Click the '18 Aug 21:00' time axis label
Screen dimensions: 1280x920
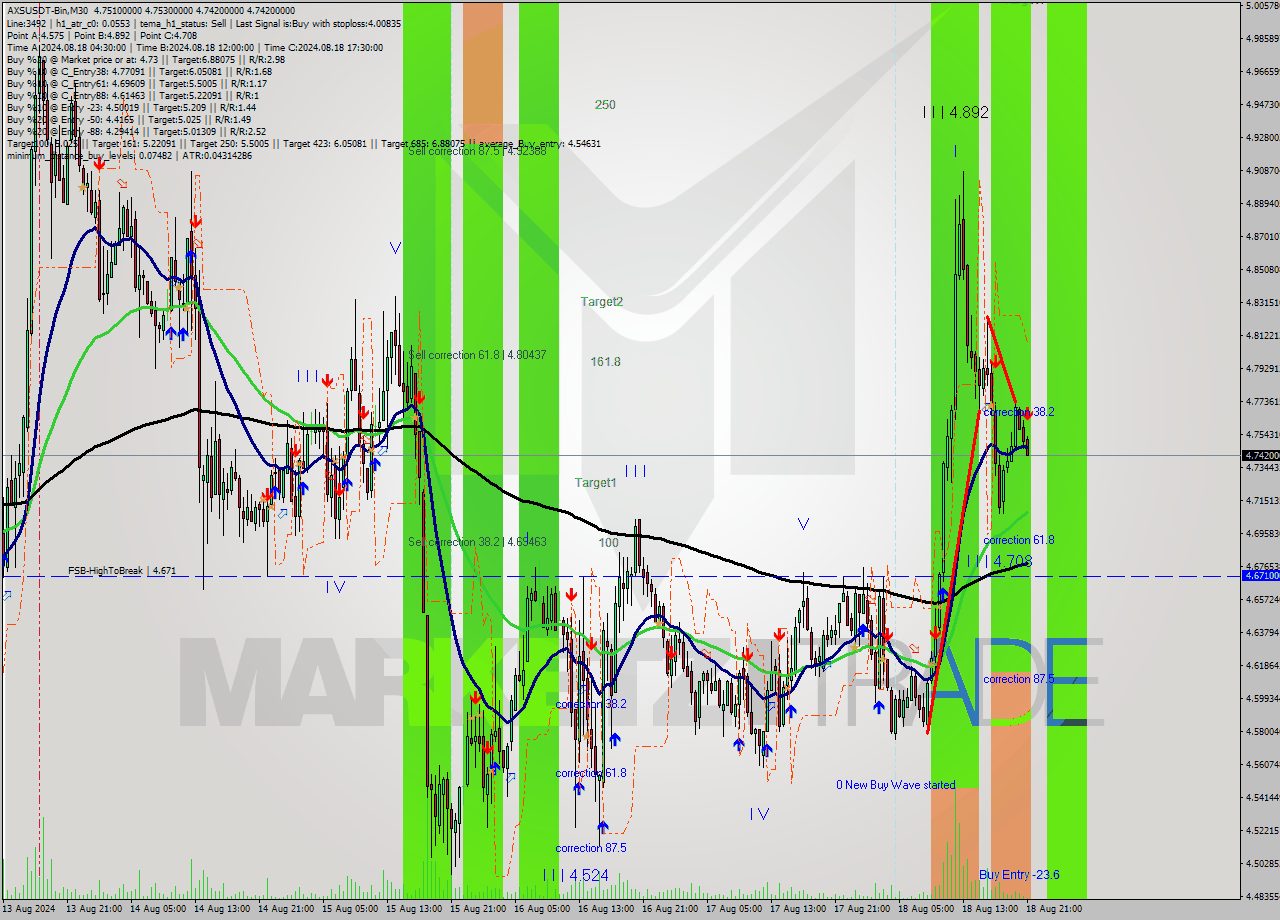pos(1054,909)
